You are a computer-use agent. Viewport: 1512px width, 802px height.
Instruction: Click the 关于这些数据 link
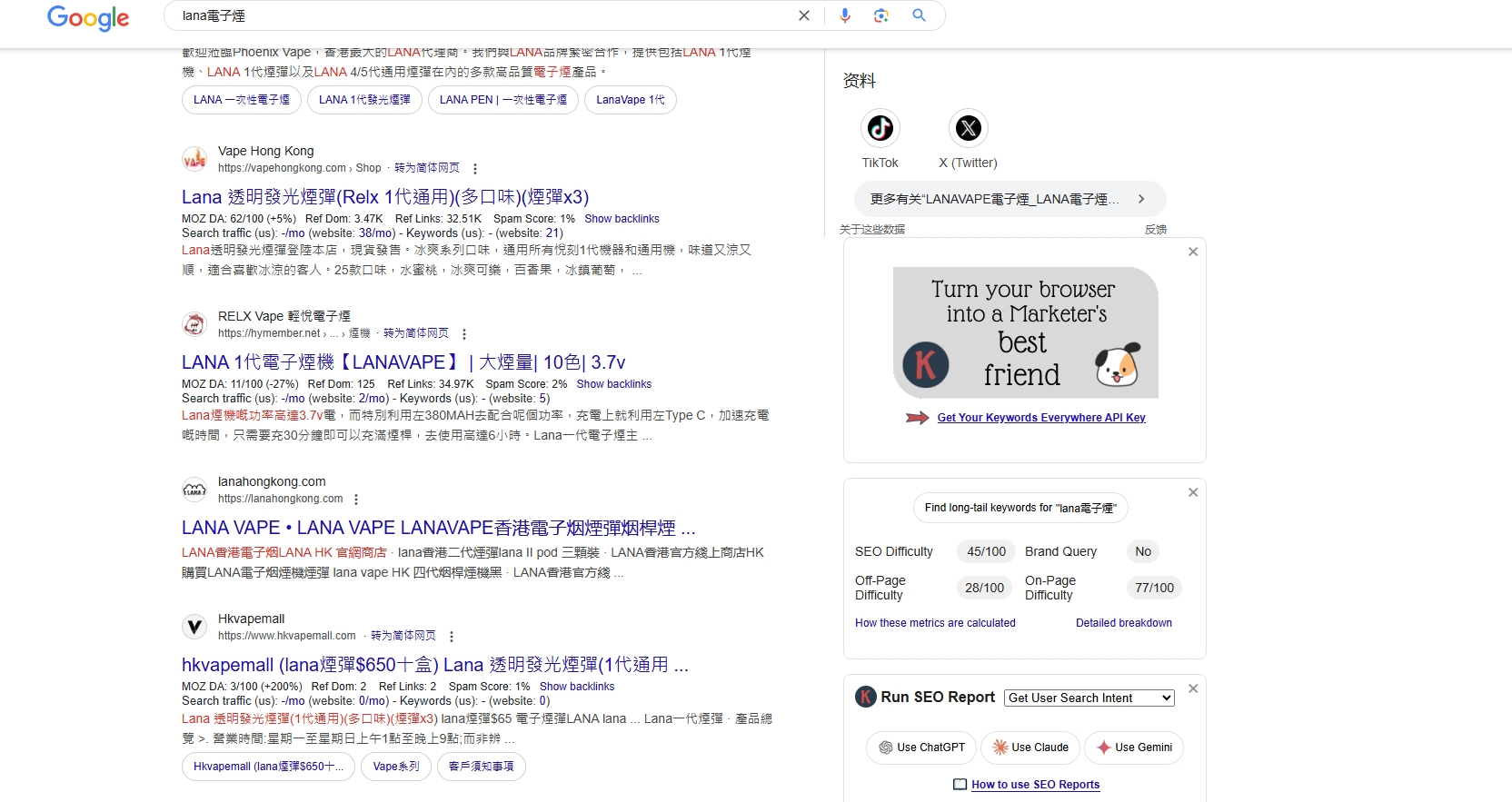tap(872, 230)
